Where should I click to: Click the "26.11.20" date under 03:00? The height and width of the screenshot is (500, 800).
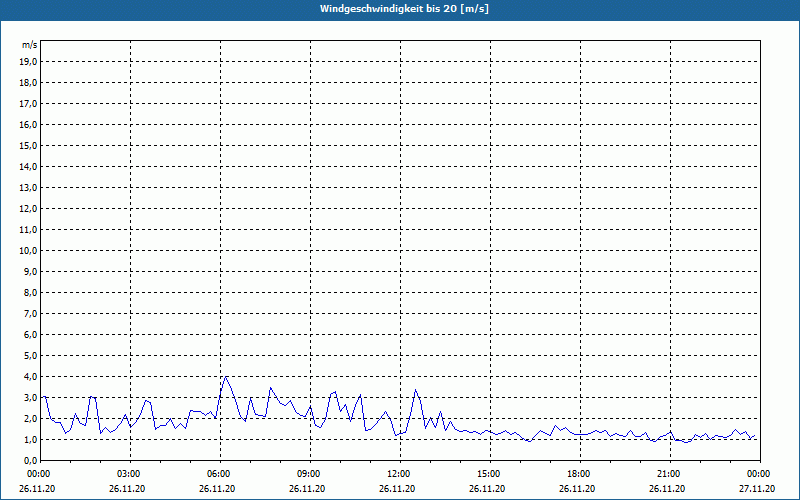pos(127,489)
